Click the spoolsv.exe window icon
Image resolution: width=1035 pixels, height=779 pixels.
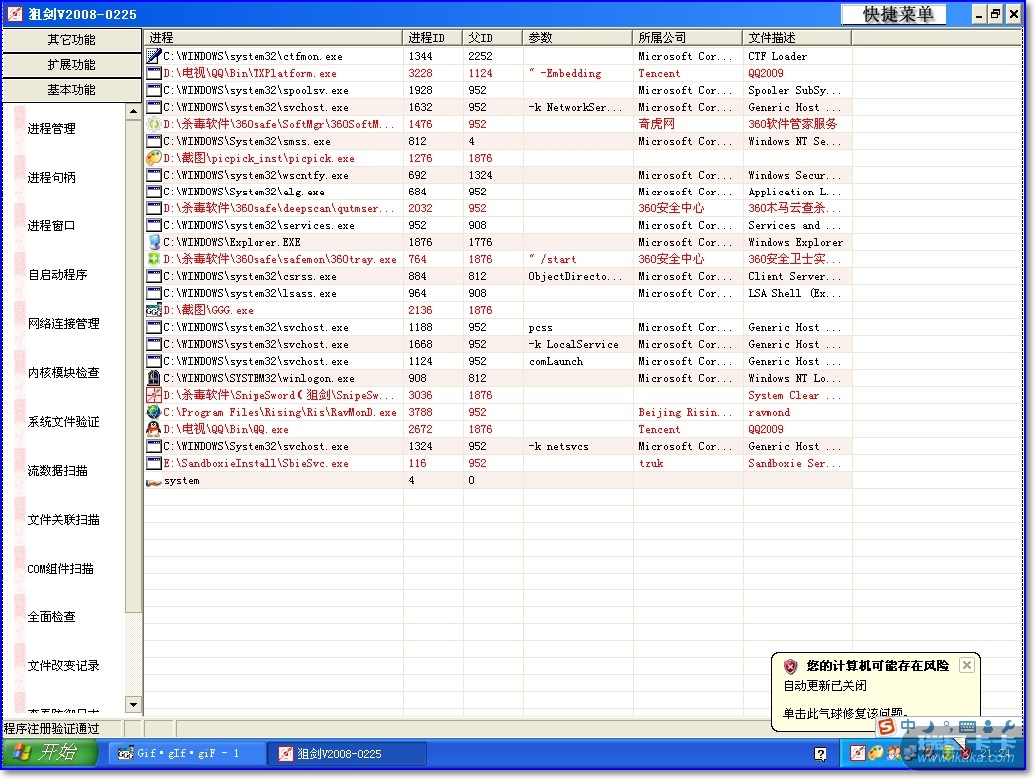153,90
